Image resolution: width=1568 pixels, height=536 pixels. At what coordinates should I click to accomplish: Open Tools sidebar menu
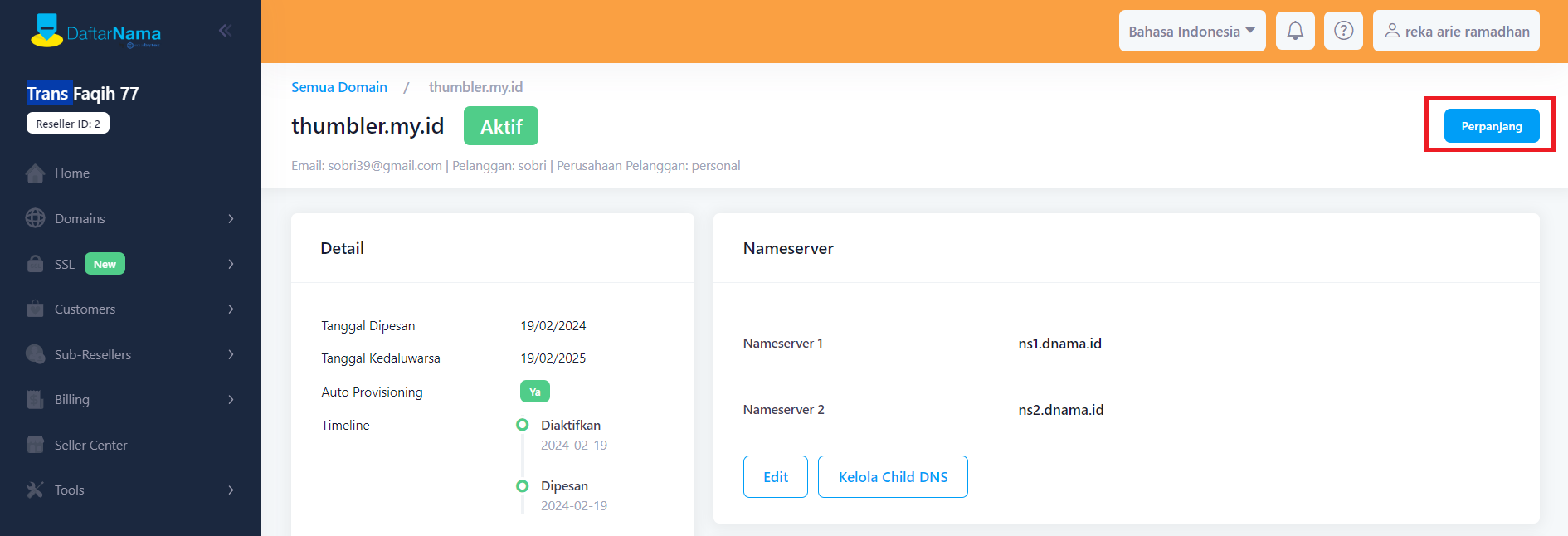click(70, 490)
